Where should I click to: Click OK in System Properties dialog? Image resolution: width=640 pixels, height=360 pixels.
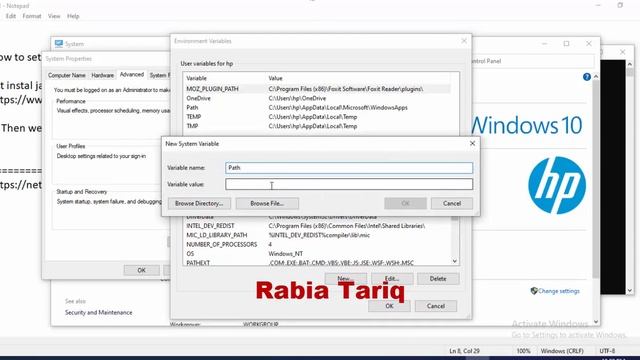click(x=141, y=270)
